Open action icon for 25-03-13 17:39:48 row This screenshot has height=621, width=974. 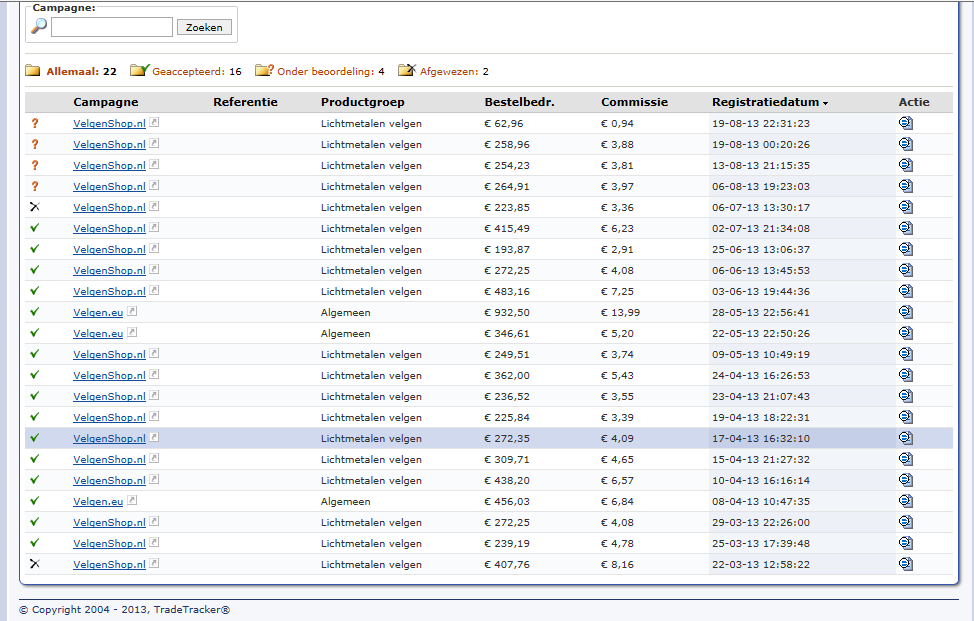(906, 543)
